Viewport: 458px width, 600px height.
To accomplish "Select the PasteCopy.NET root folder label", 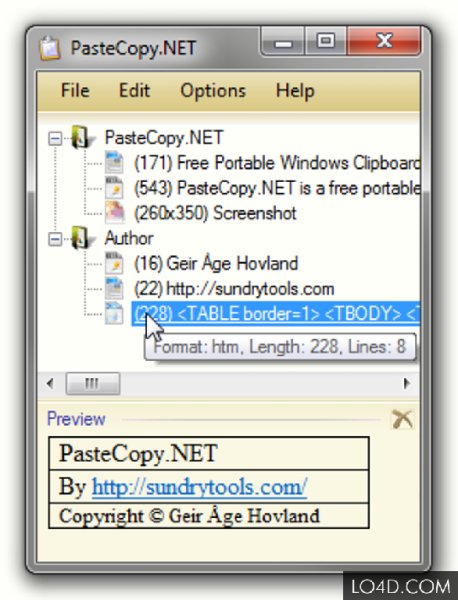I will 164,138.
